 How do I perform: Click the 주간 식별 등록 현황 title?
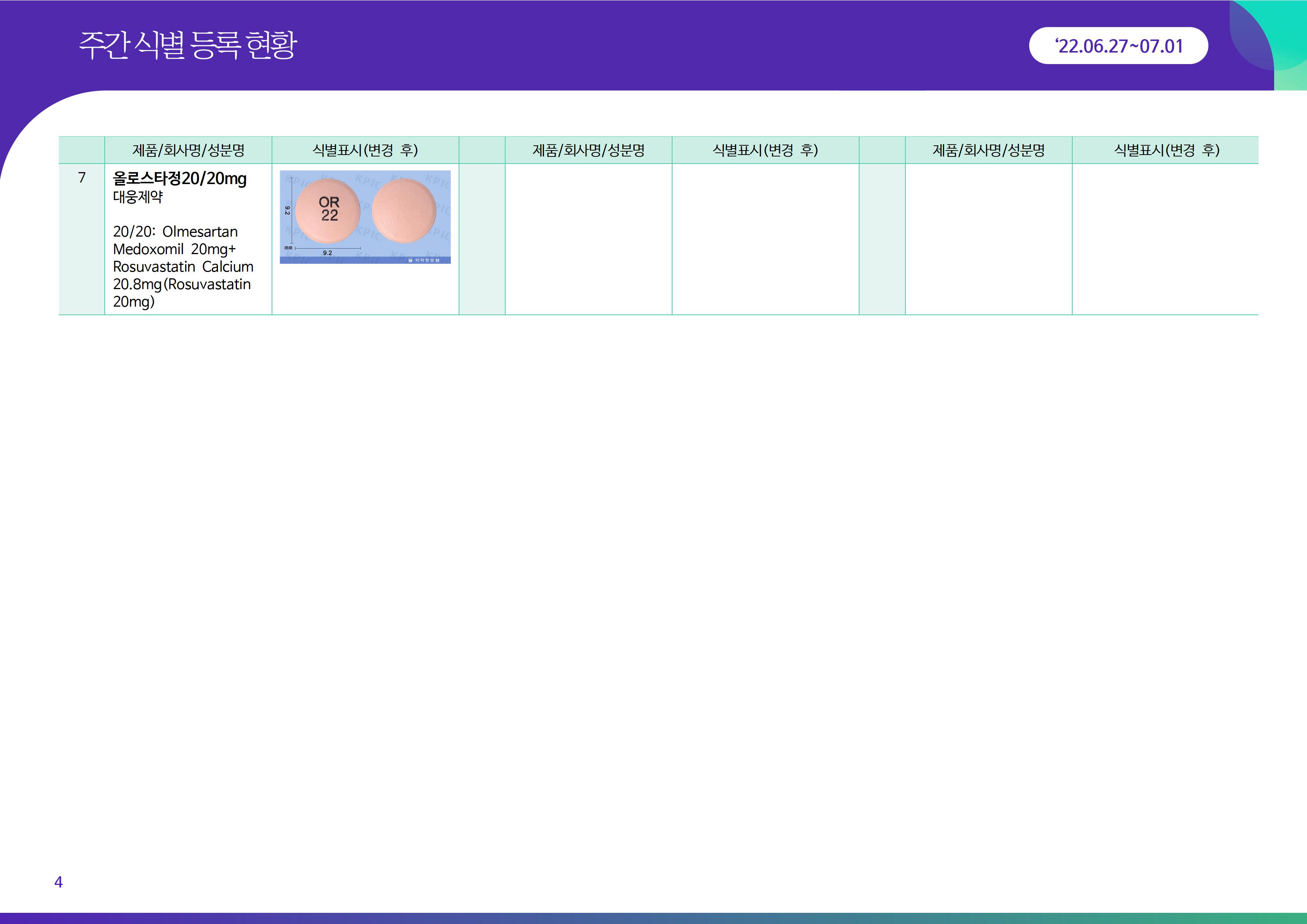[188, 45]
